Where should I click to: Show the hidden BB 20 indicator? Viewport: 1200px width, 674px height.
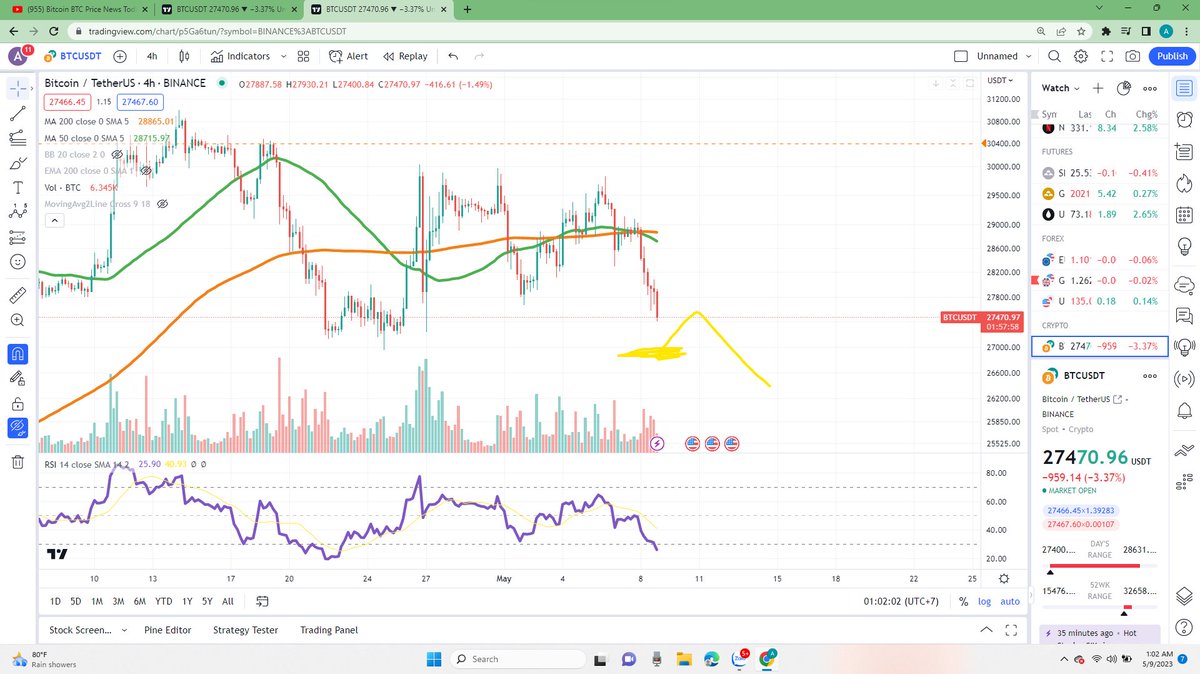pyautogui.click(x=117, y=155)
